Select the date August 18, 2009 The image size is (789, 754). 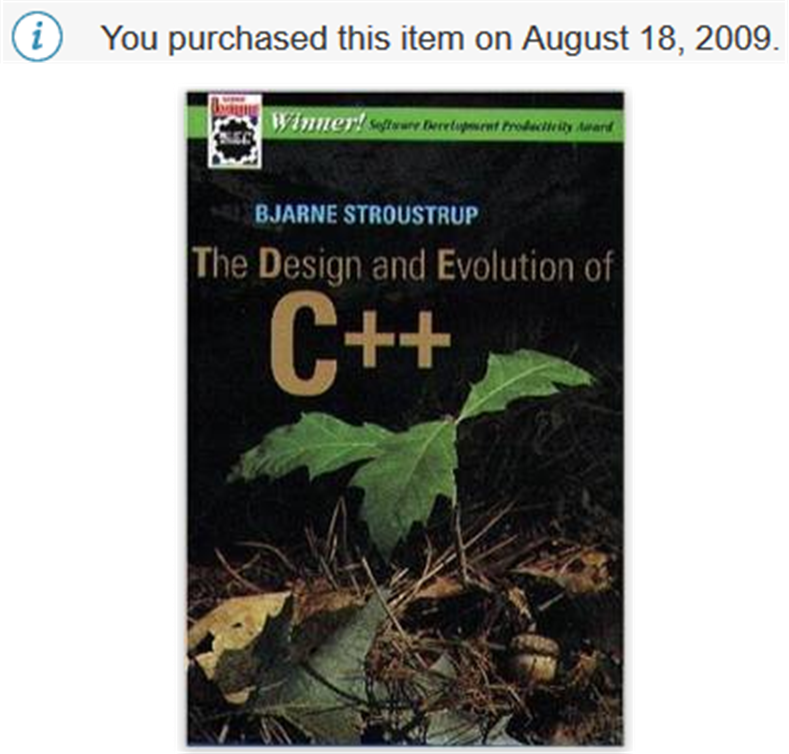[x=650, y=38]
